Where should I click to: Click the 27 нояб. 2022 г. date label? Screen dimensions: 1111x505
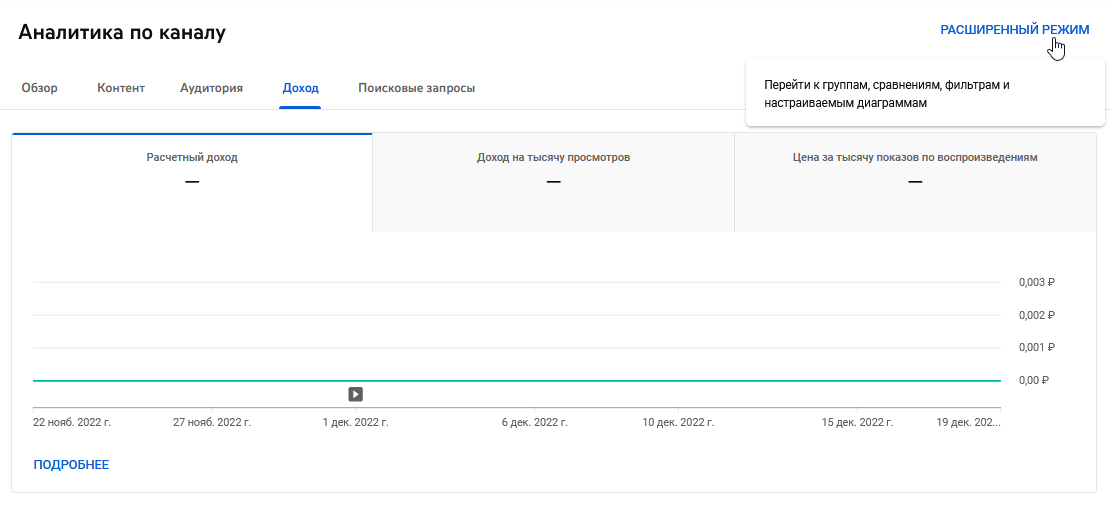point(213,423)
